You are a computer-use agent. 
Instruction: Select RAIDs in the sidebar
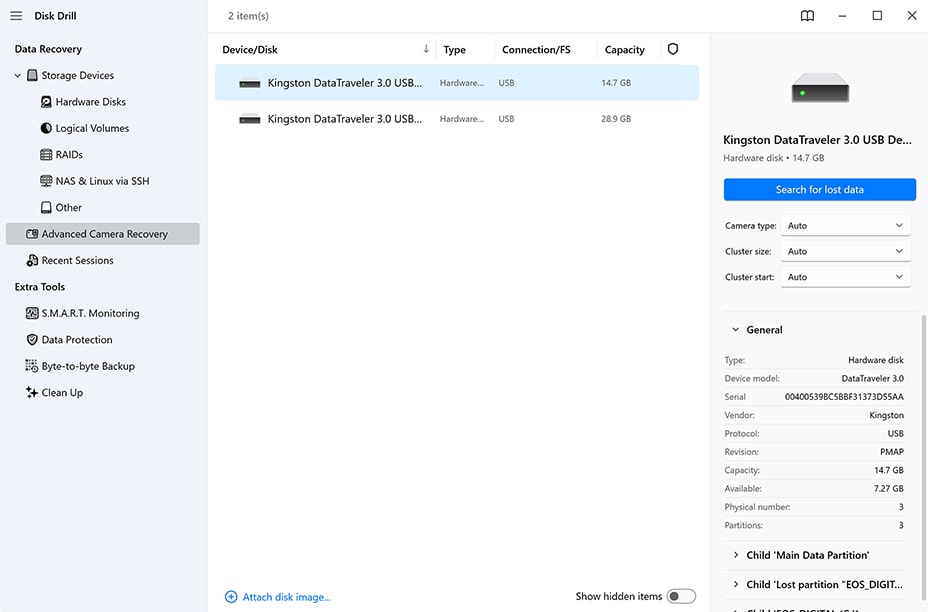click(69, 155)
